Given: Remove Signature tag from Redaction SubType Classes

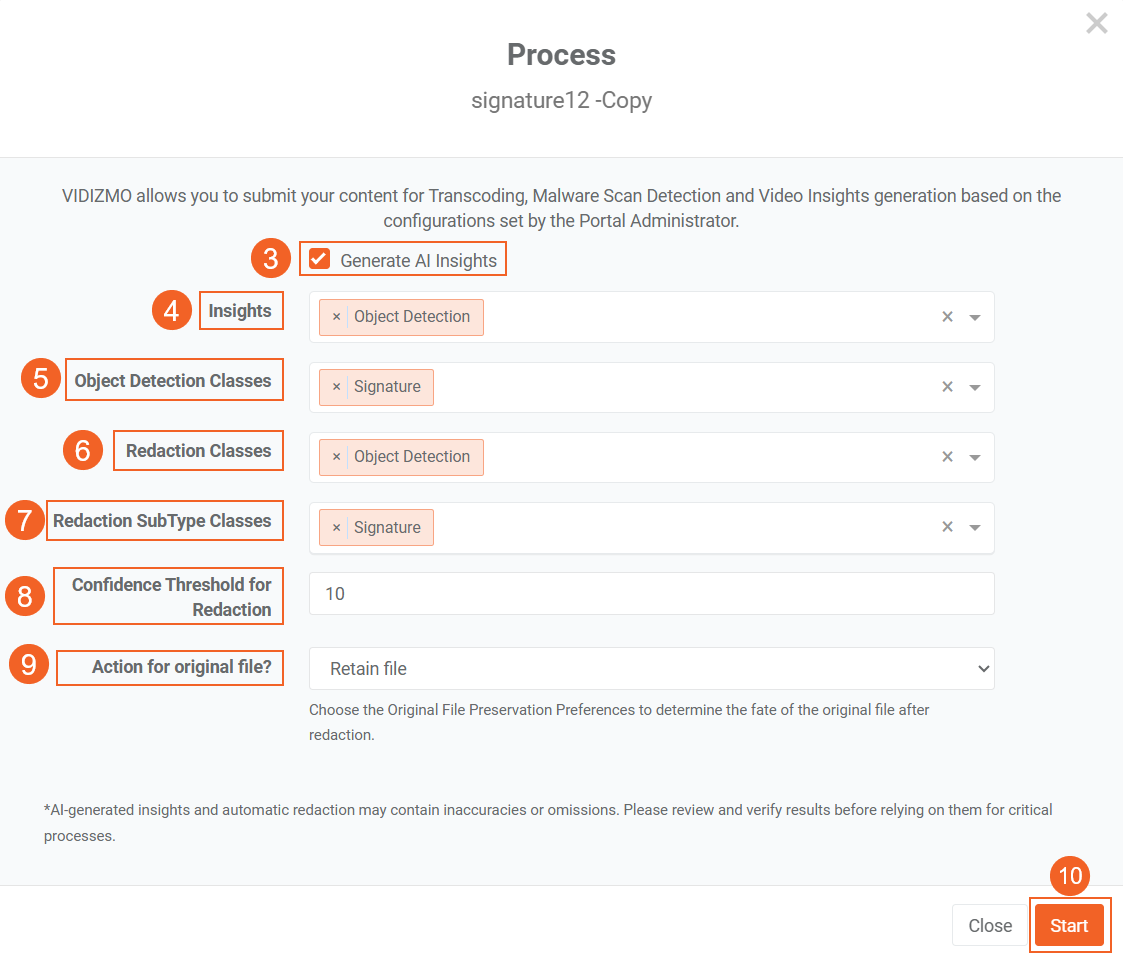Looking at the screenshot, I should [x=336, y=527].
